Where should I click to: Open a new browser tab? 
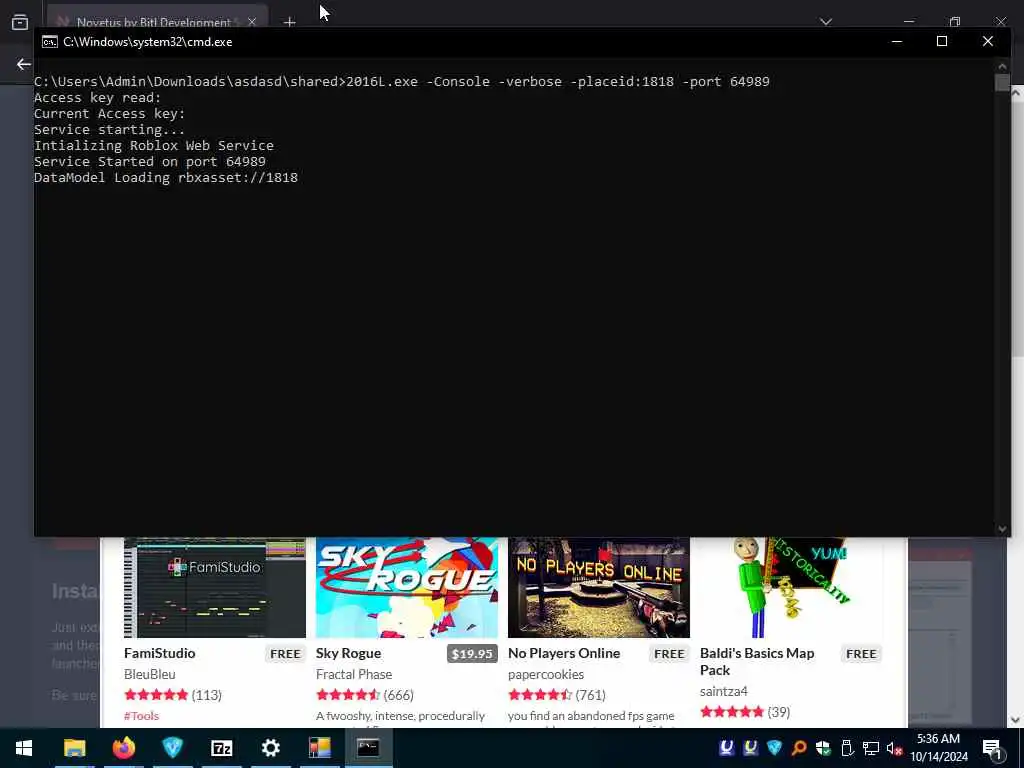click(289, 22)
